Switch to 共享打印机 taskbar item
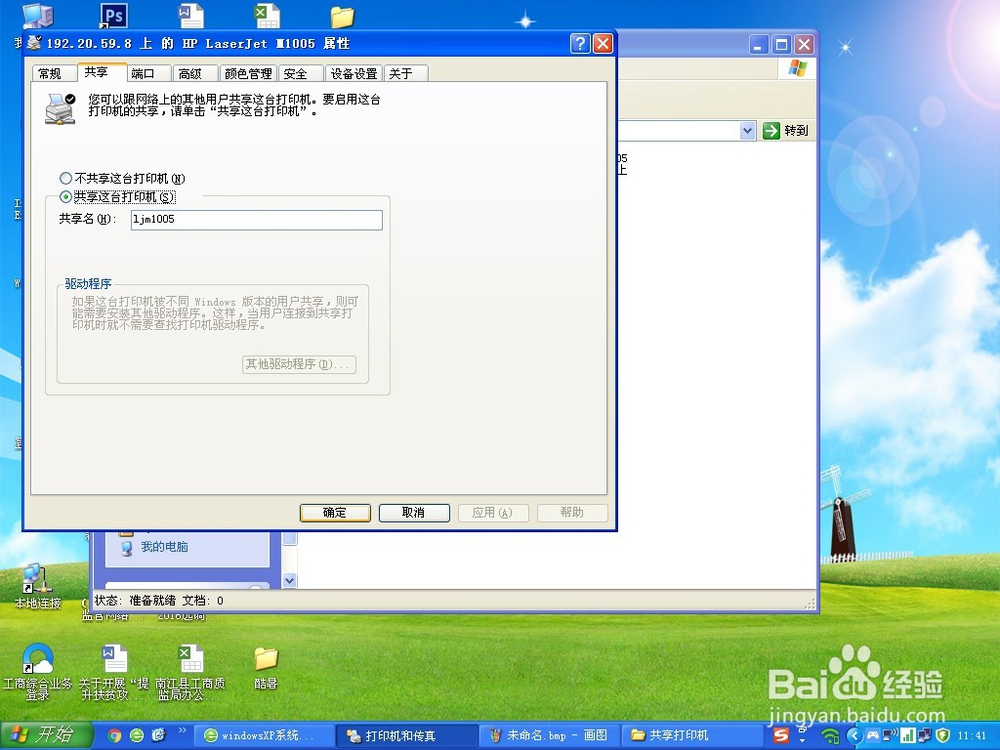1000x750 pixels. [x=692, y=736]
